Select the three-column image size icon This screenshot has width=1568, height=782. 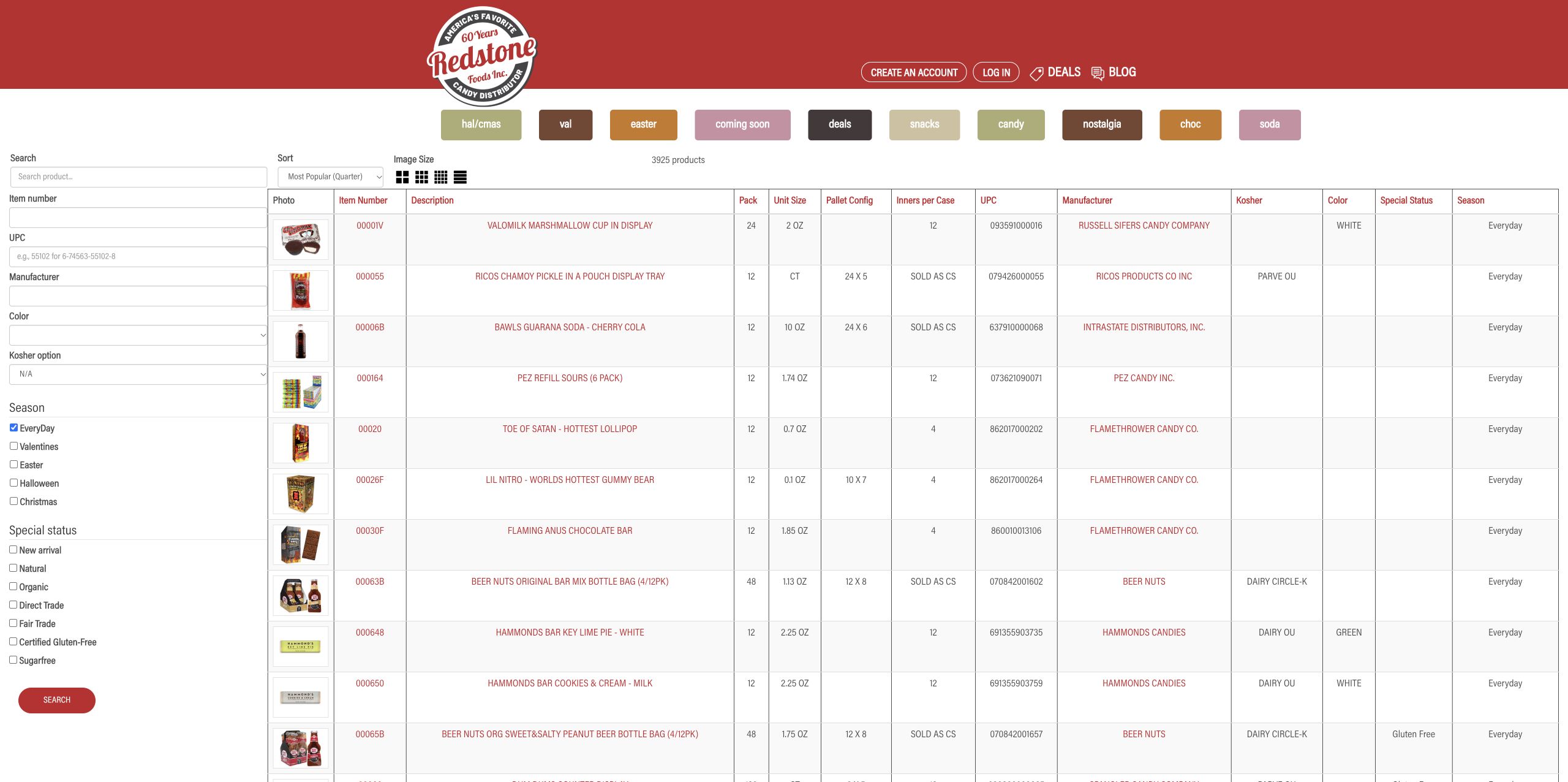click(421, 177)
